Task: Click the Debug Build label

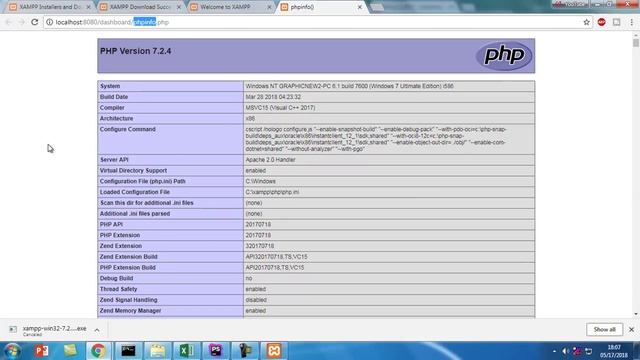Action: [116, 278]
